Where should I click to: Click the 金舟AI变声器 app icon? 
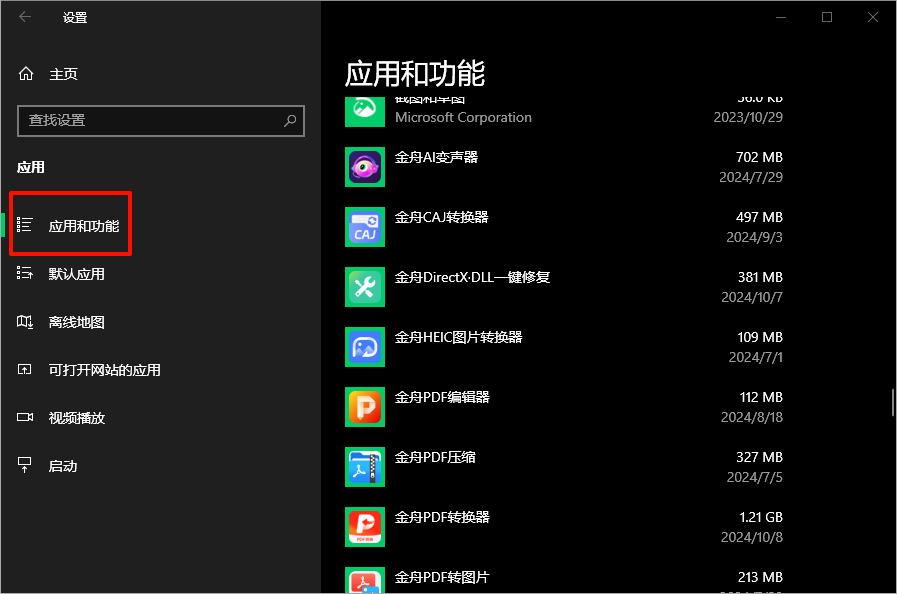365,167
